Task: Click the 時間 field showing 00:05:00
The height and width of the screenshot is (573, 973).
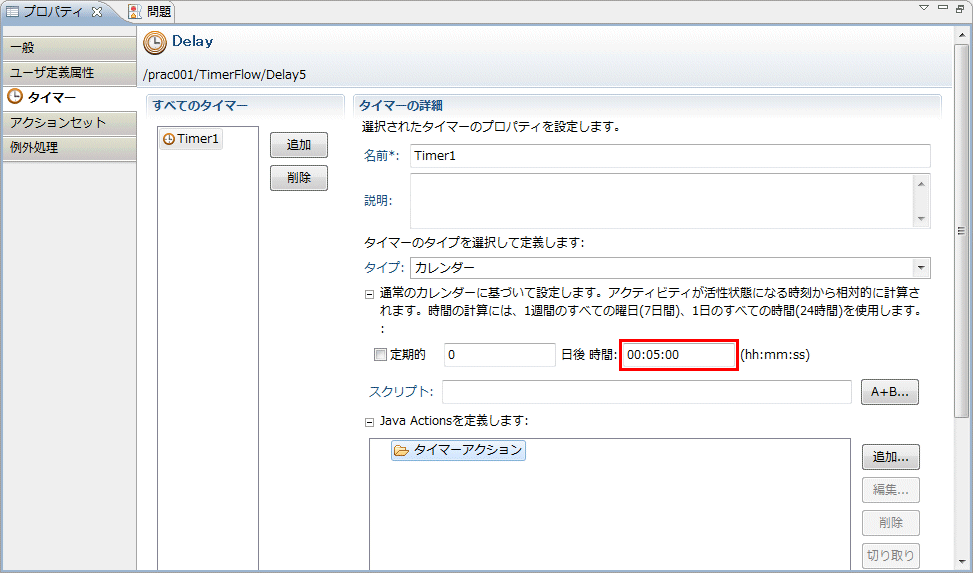Action: (x=678, y=355)
